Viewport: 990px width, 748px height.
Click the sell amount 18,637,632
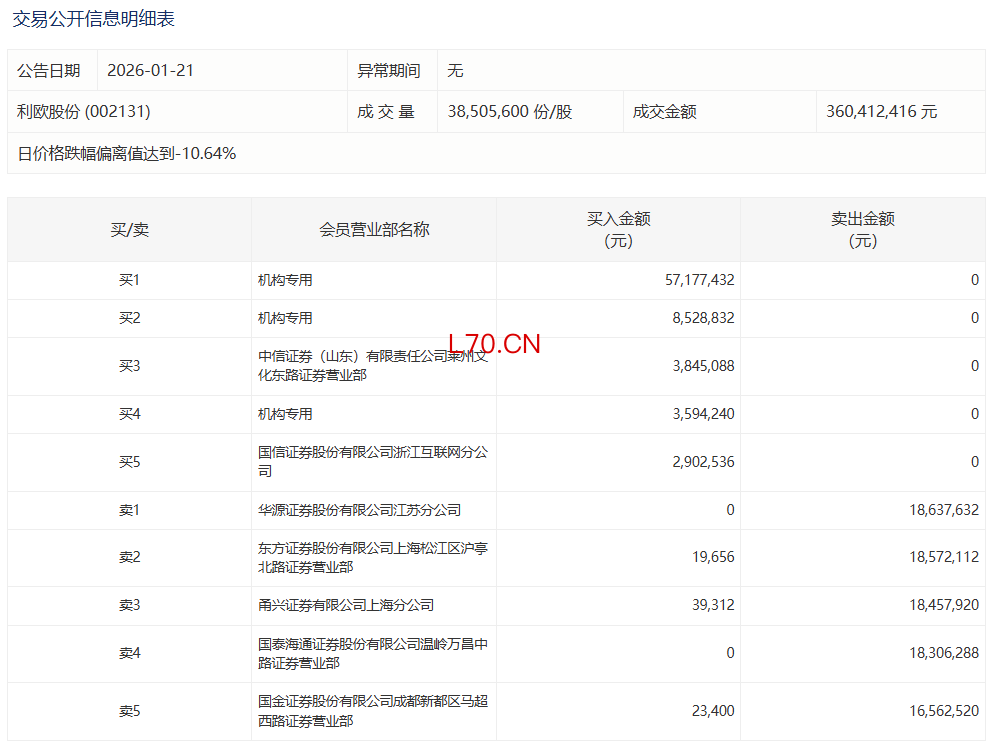tap(944, 510)
